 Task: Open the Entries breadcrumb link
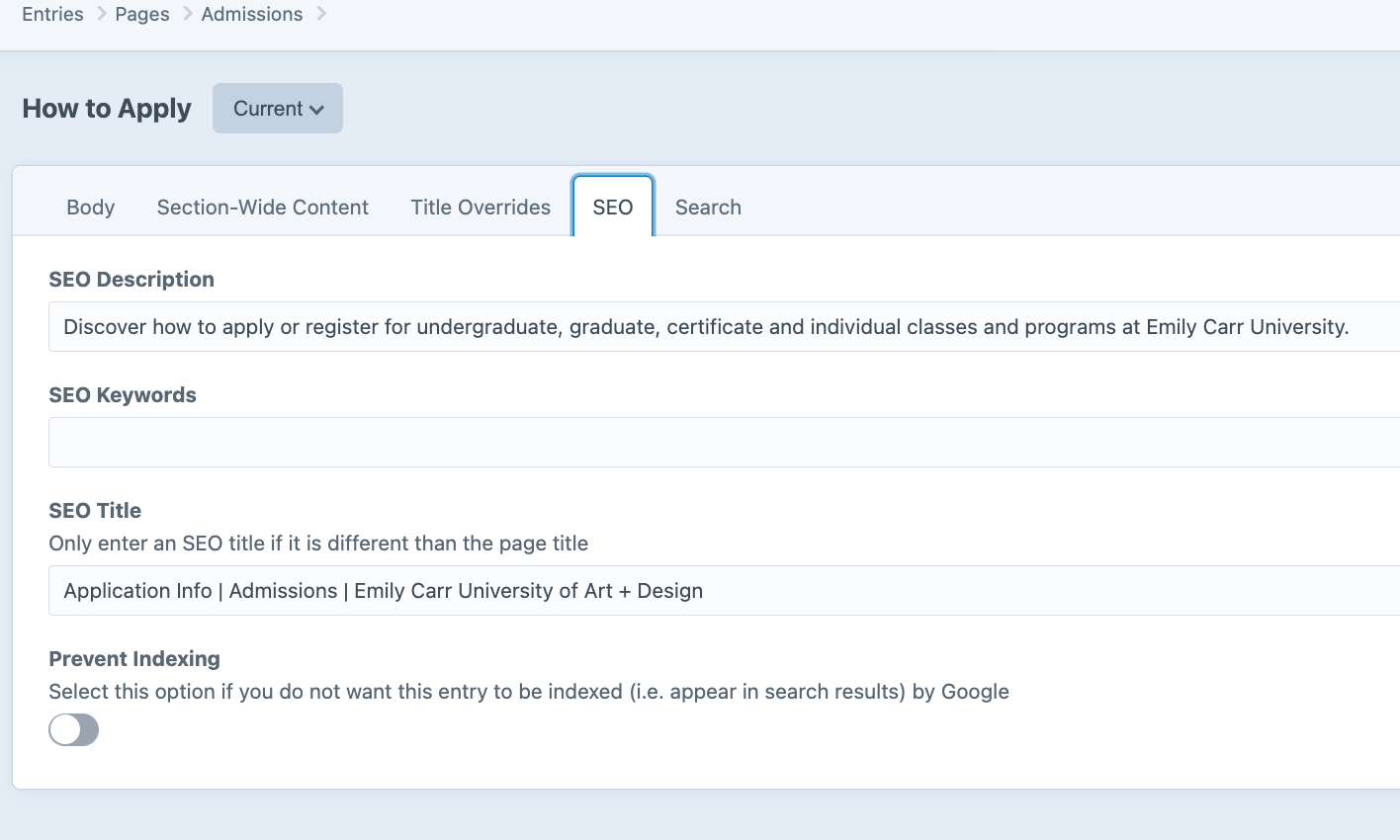coord(52,14)
